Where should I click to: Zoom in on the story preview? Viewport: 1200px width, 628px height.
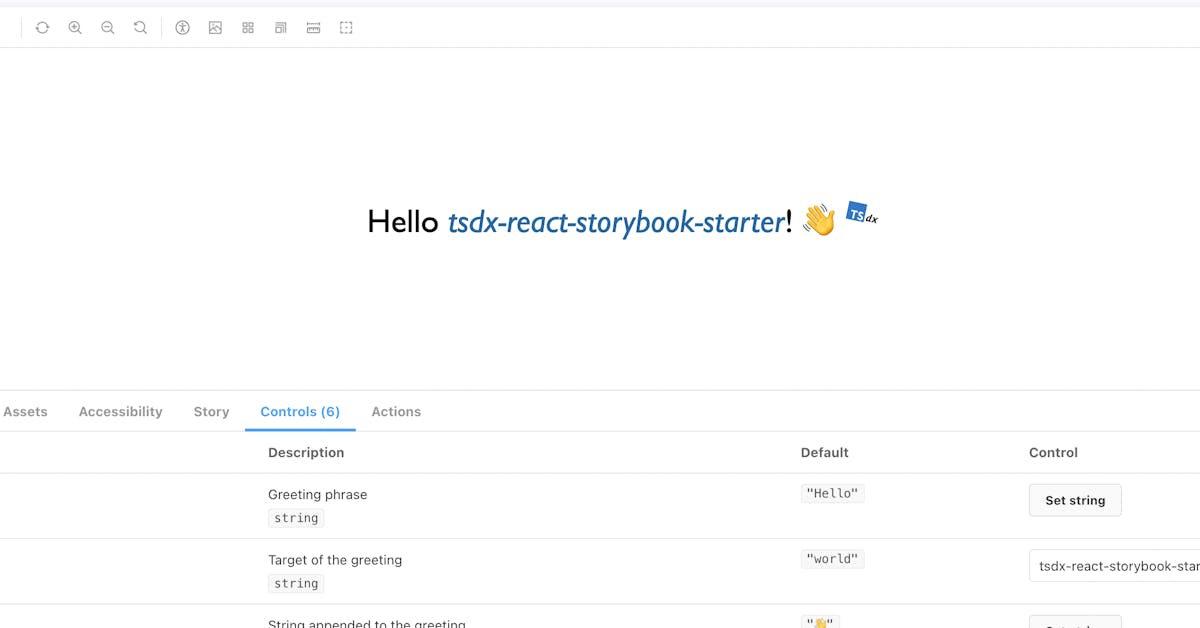(x=75, y=28)
